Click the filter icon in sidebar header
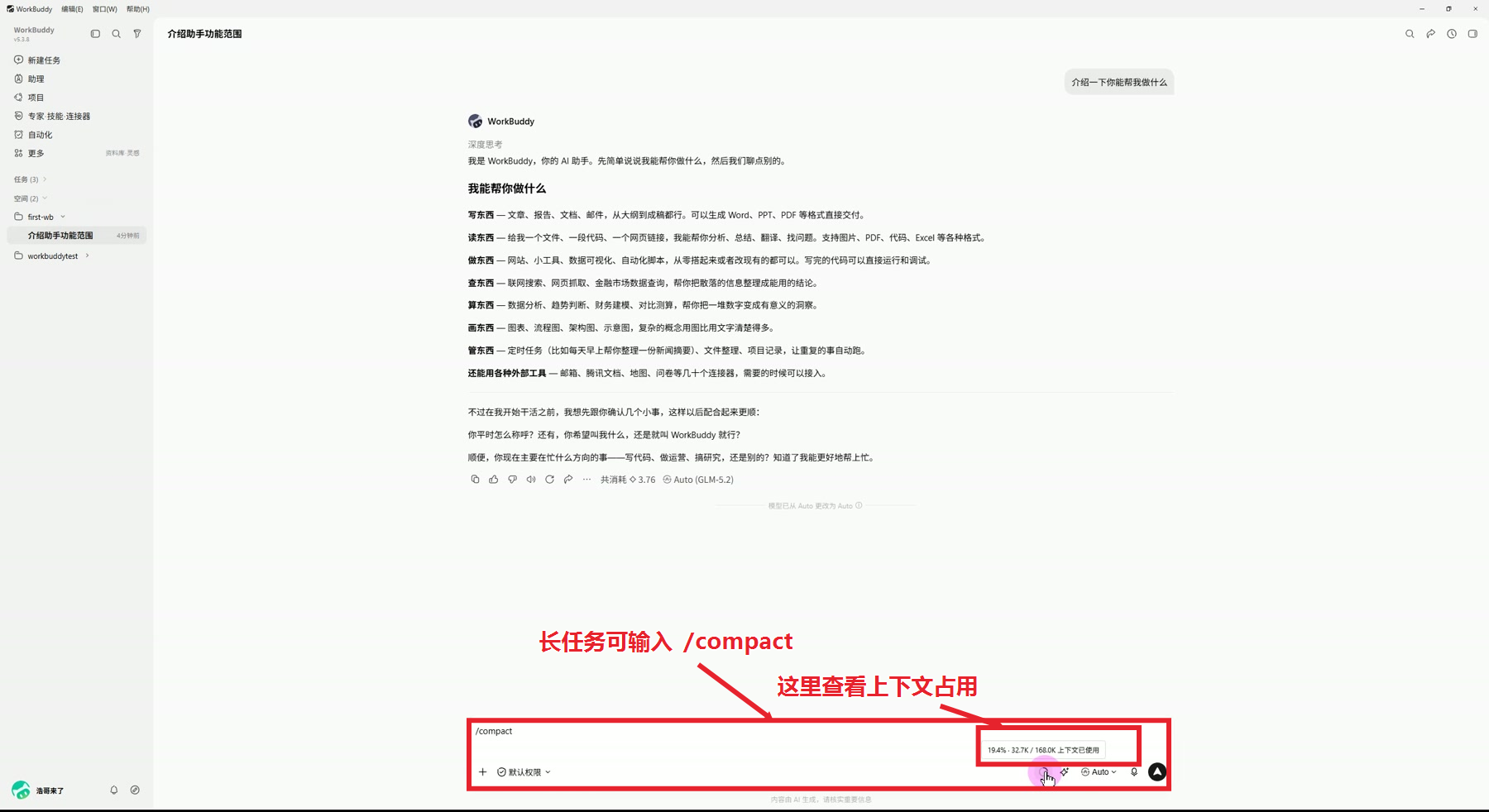This screenshot has width=1489, height=812. 137,34
